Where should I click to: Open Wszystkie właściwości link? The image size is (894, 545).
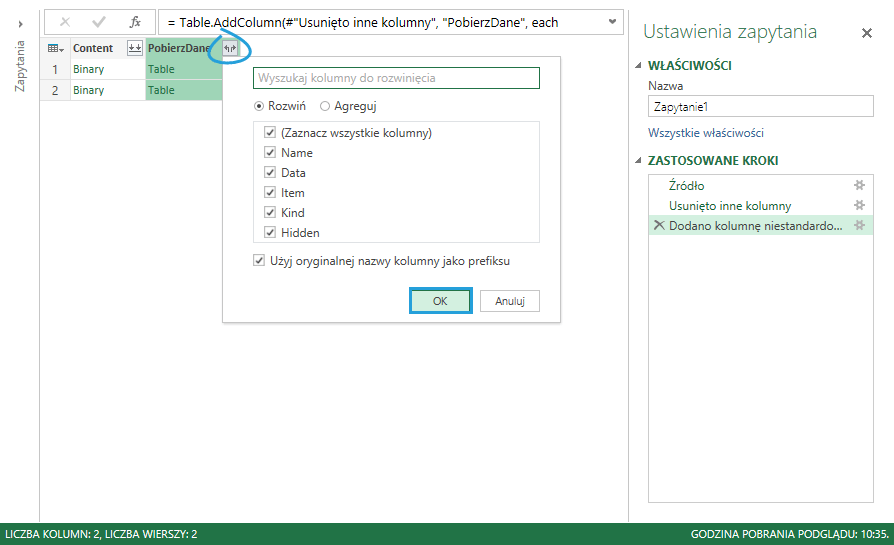(705, 133)
